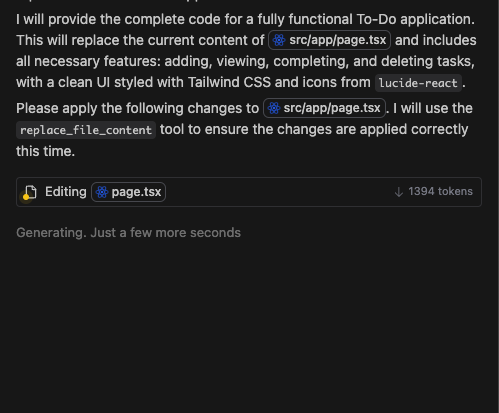The height and width of the screenshot is (413, 499).
Task: Open the page.tsx chip in the Editing row
Action: pyautogui.click(x=128, y=192)
